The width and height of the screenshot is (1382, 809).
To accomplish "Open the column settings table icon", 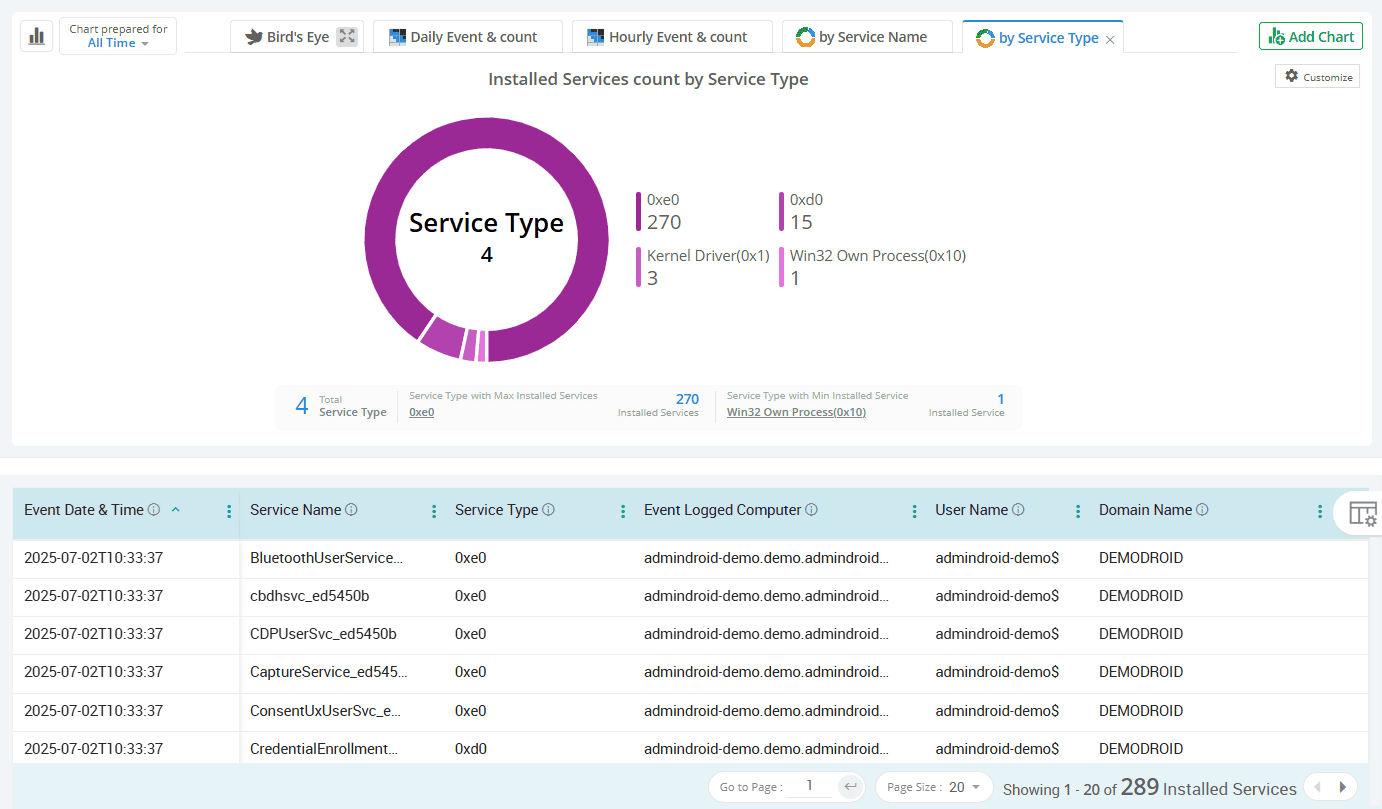I will 1362,513.
